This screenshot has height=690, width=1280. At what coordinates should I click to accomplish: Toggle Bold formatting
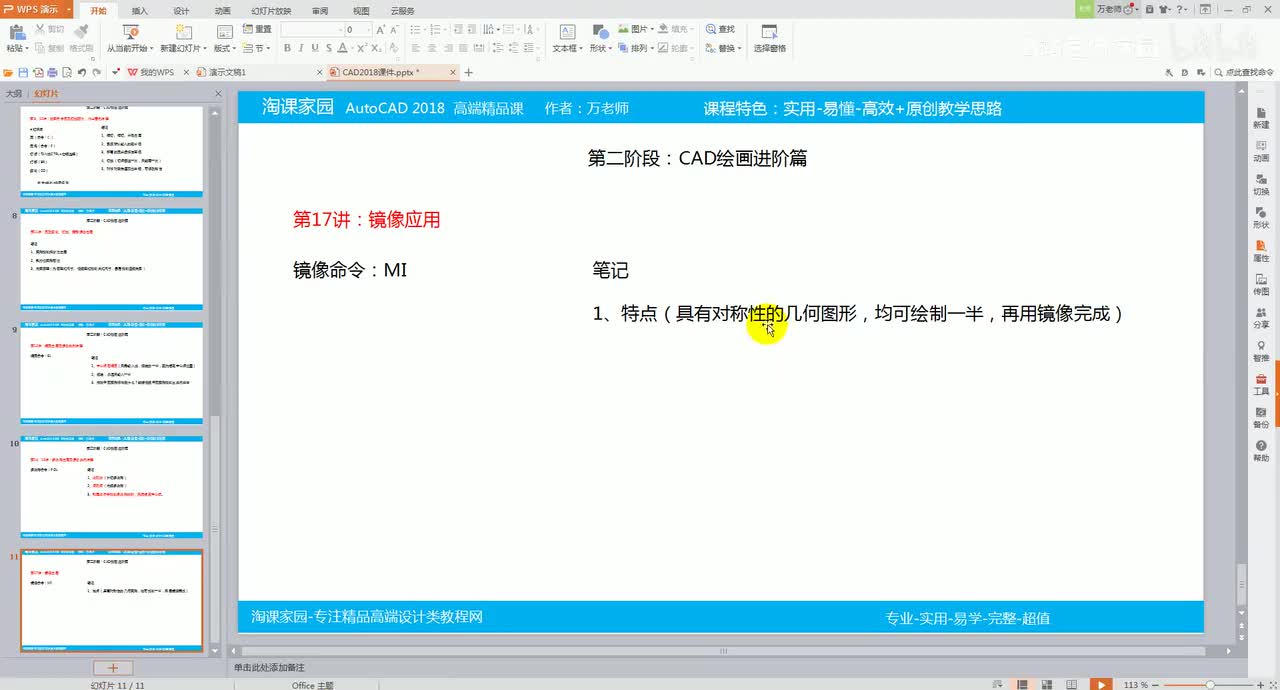pos(287,48)
